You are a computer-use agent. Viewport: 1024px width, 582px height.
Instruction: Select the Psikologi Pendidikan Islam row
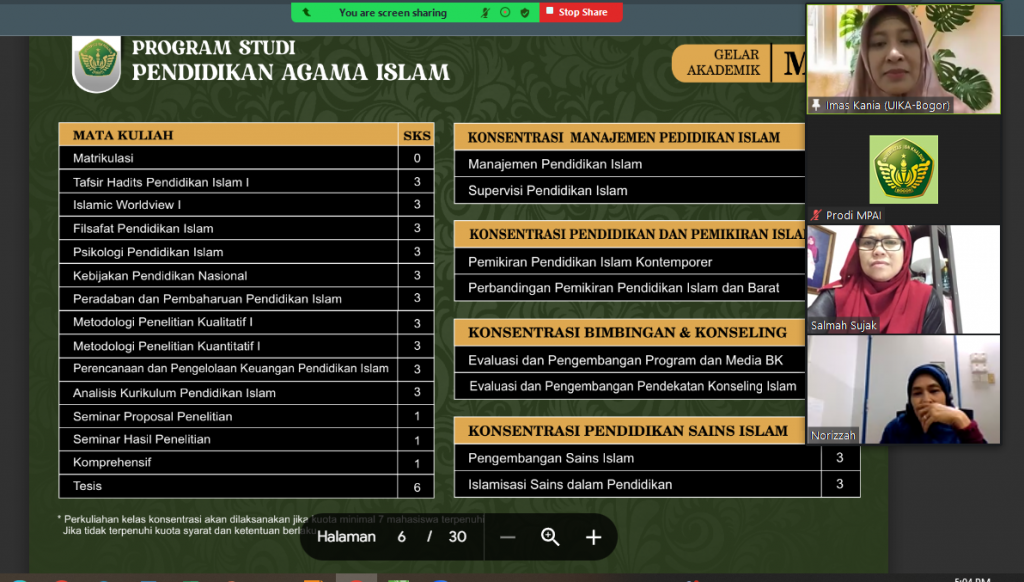pos(246,251)
